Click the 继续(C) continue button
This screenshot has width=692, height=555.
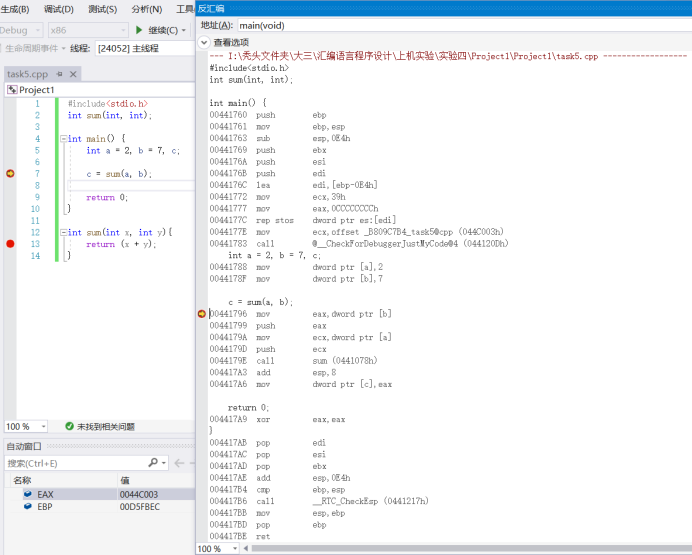163,30
